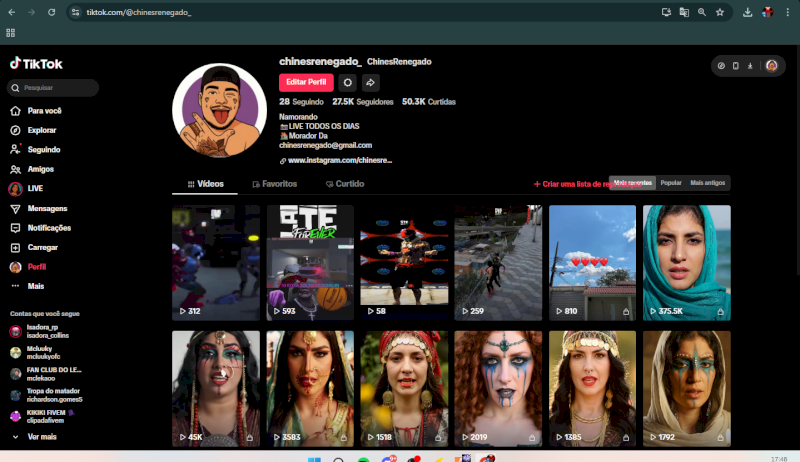Open the Instagram link in the bio
This screenshot has width=800, height=462.
tap(339, 160)
